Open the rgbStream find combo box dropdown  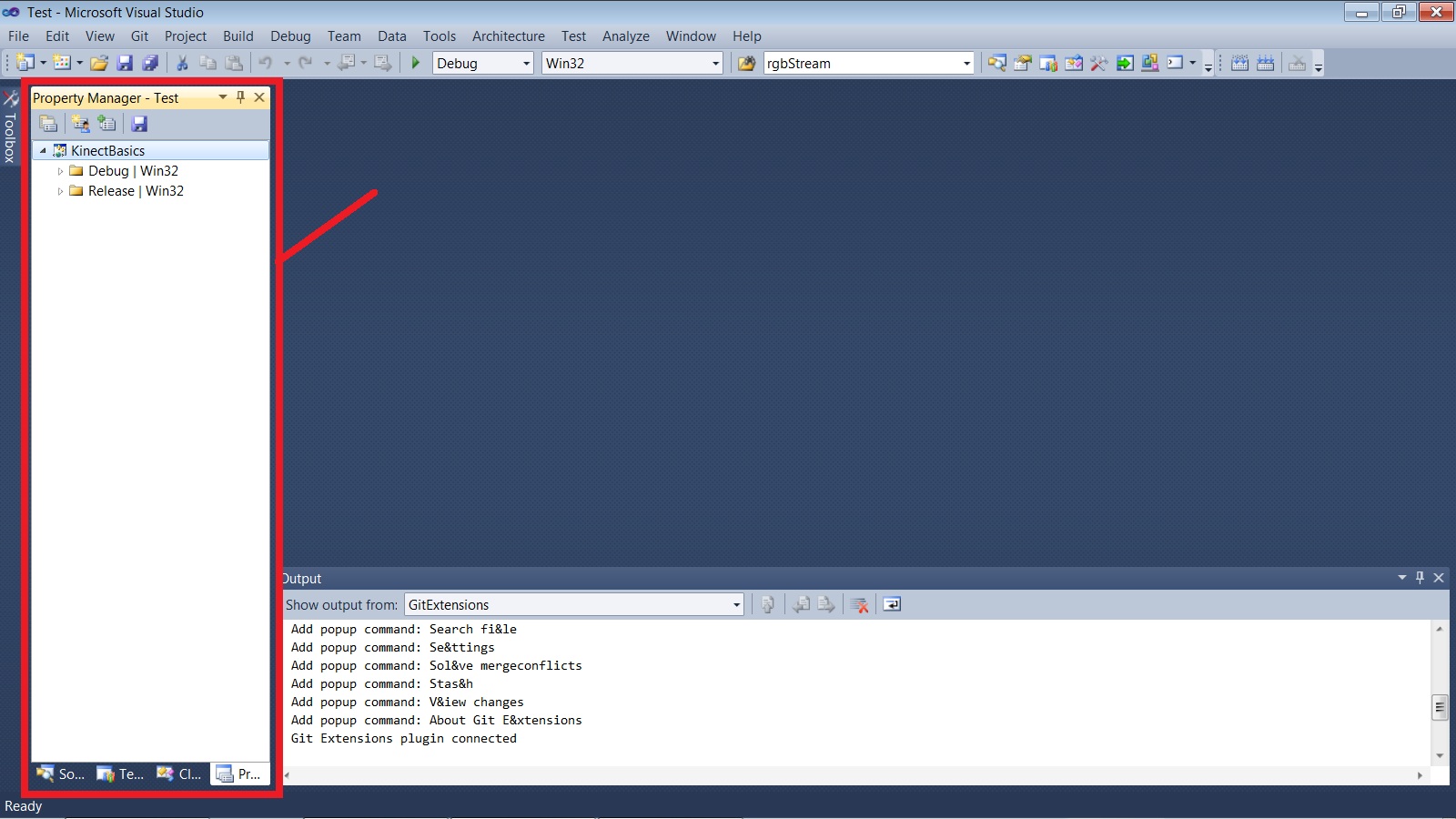(966, 64)
